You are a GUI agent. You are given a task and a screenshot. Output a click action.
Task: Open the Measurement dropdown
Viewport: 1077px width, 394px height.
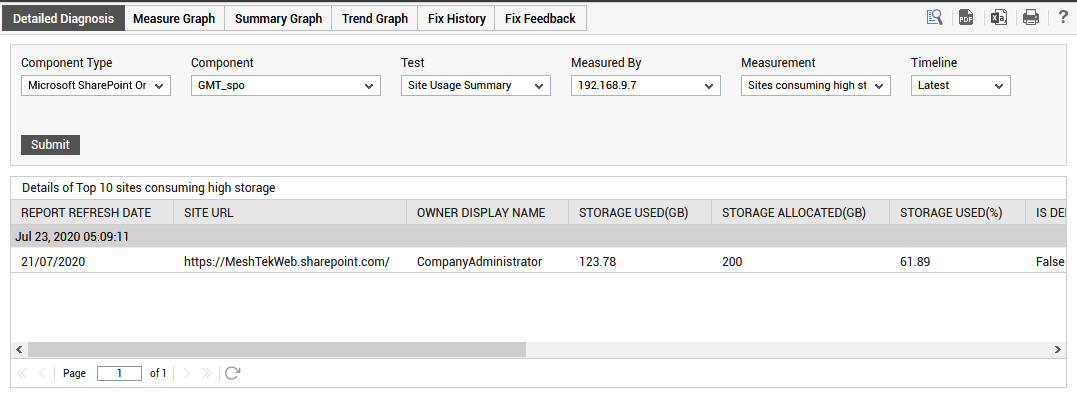816,86
